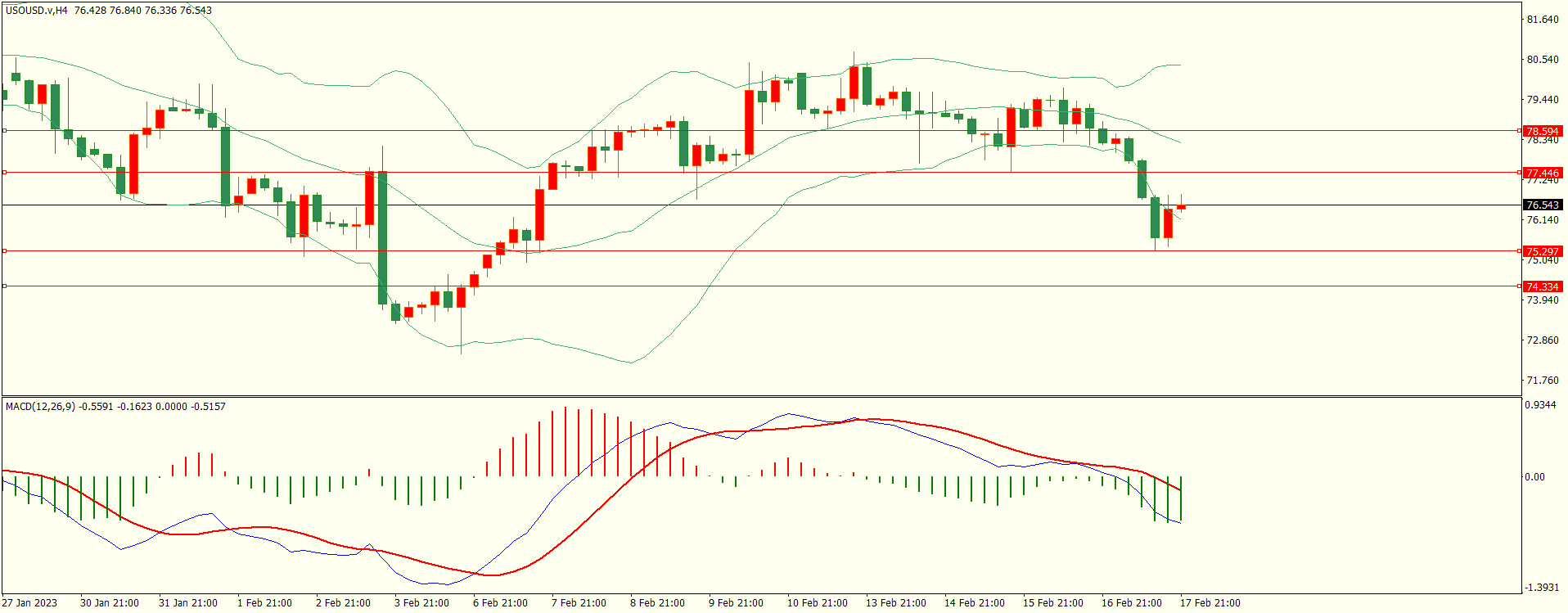Click the 74.334 price level tag
This screenshot has height=613, width=1568.
1542,286
